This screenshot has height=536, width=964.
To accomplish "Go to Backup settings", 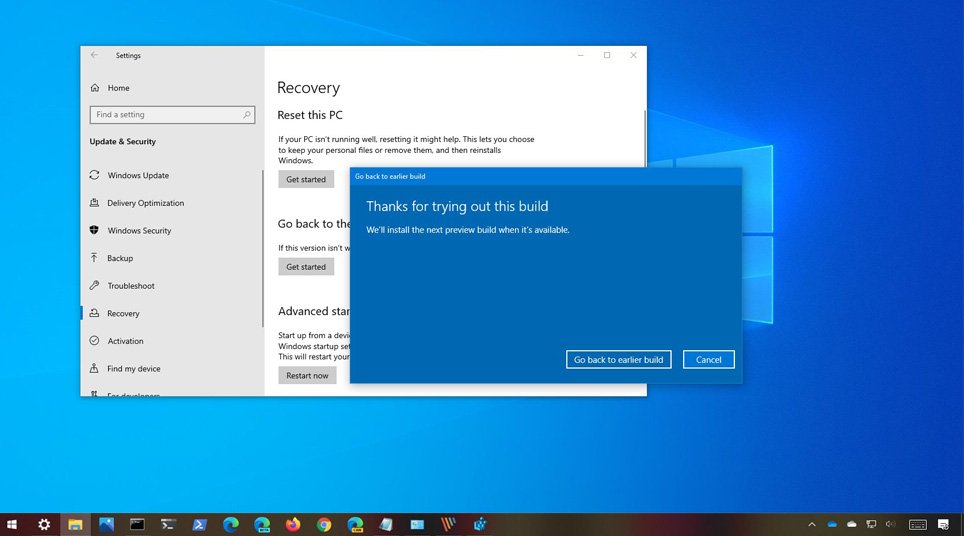I will pos(120,258).
